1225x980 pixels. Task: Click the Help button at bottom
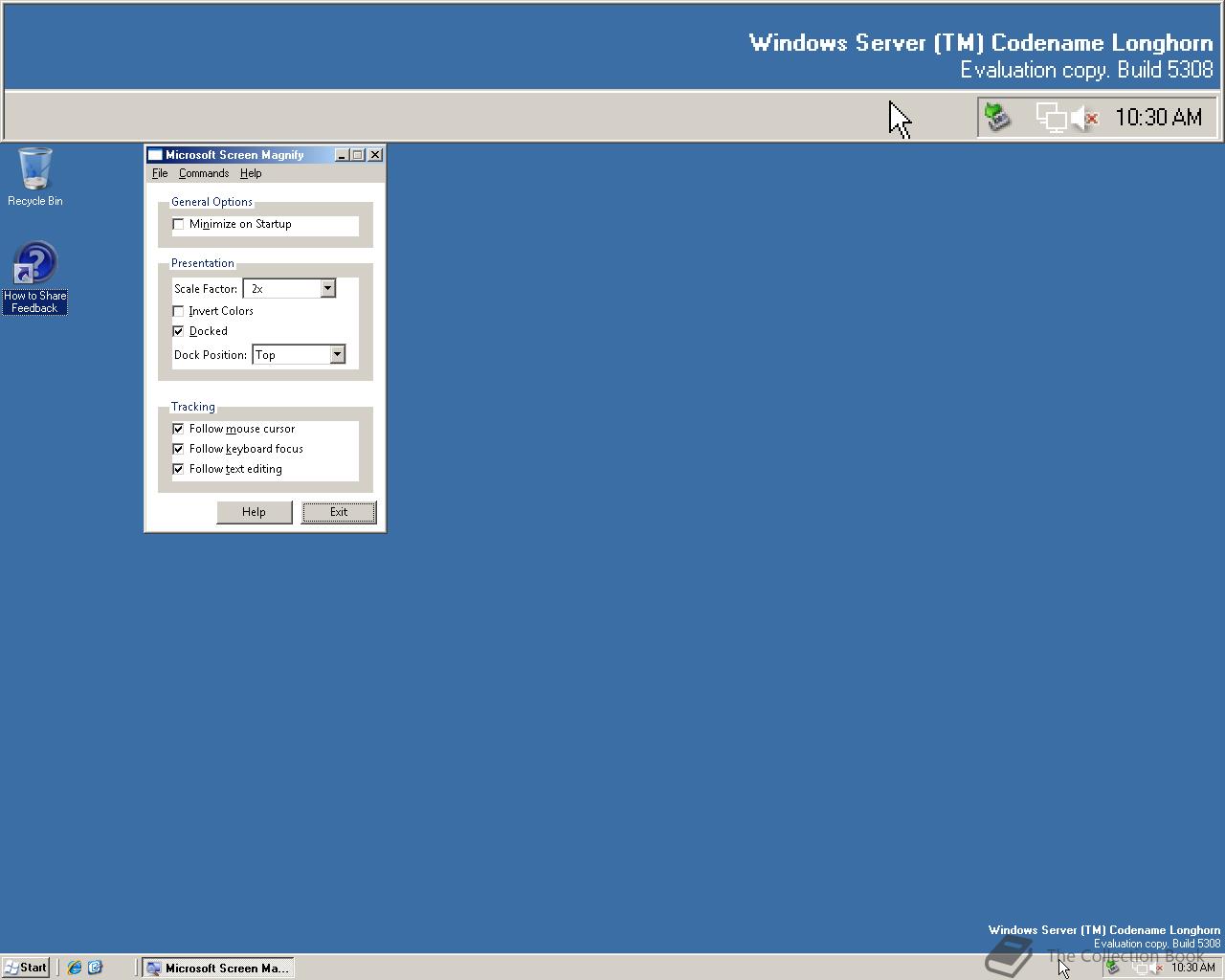[x=254, y=512]
